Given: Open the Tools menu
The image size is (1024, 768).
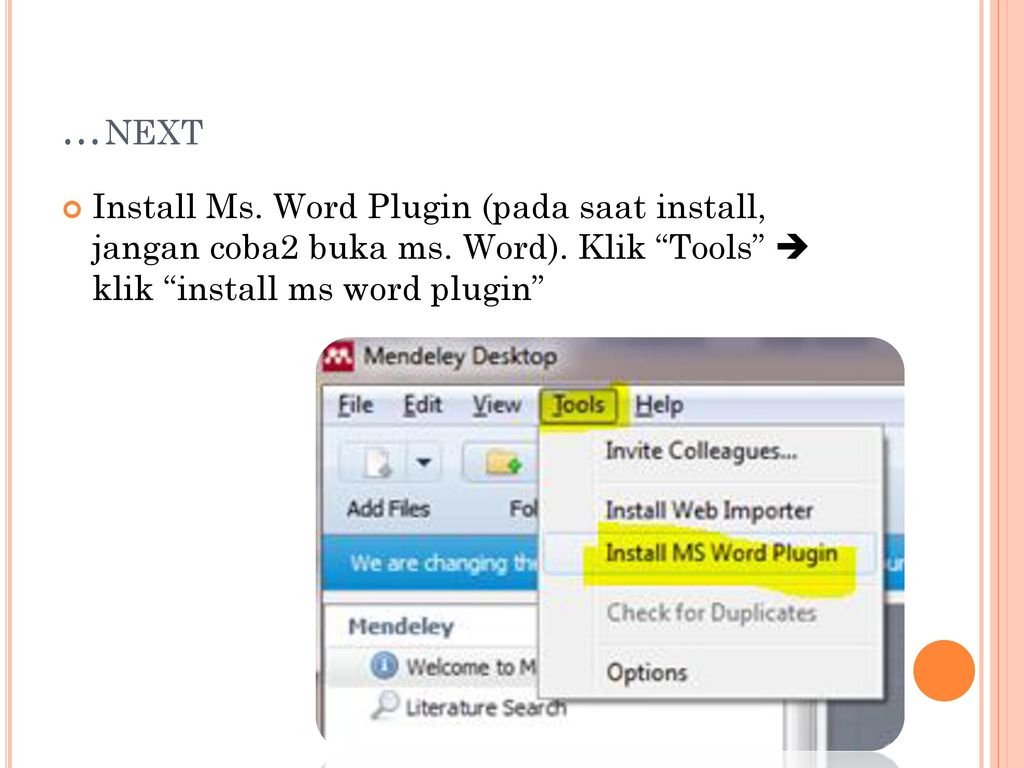Looking at the screenshot, I should point(578,406).
